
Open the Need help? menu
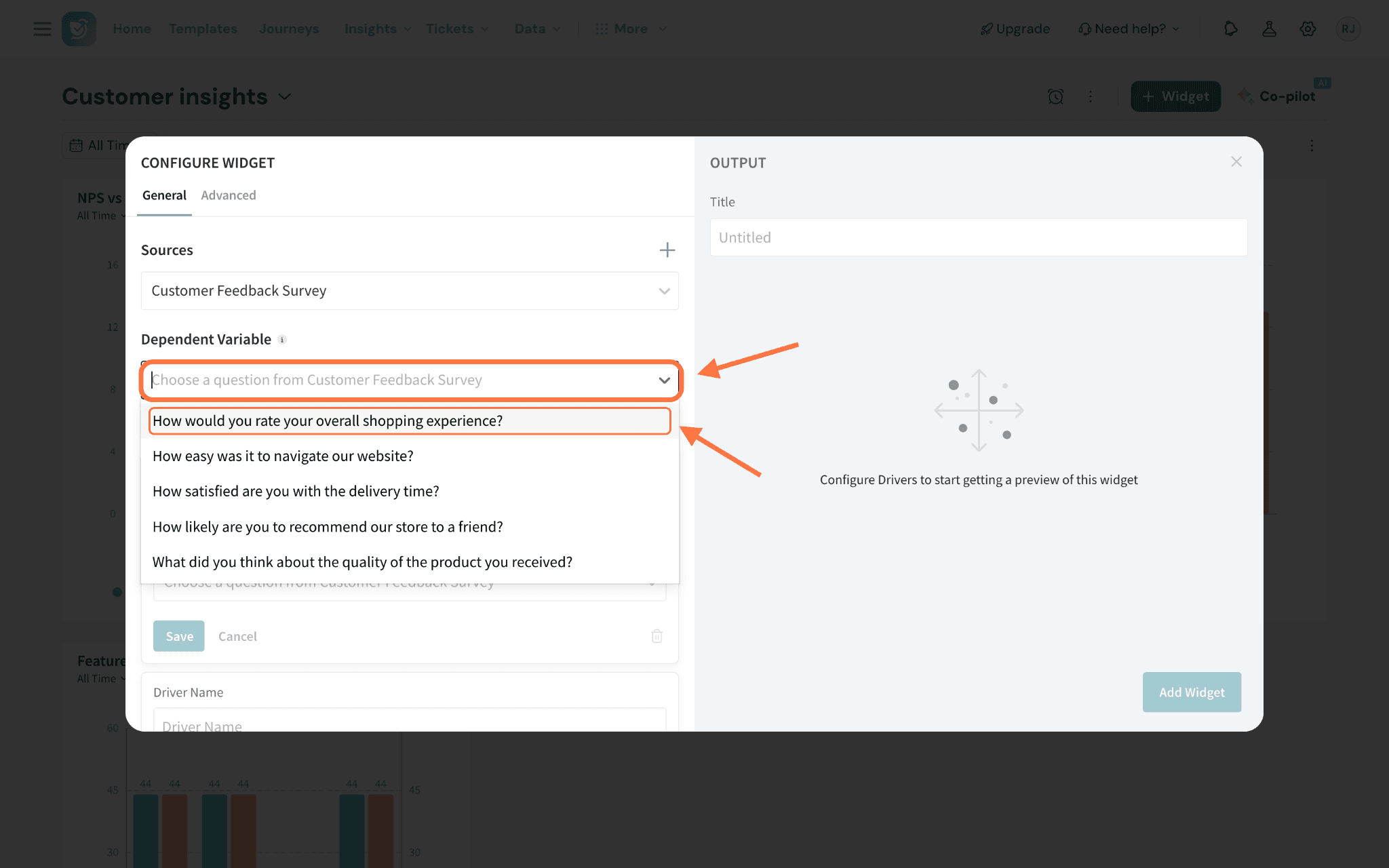[1129, 28]
